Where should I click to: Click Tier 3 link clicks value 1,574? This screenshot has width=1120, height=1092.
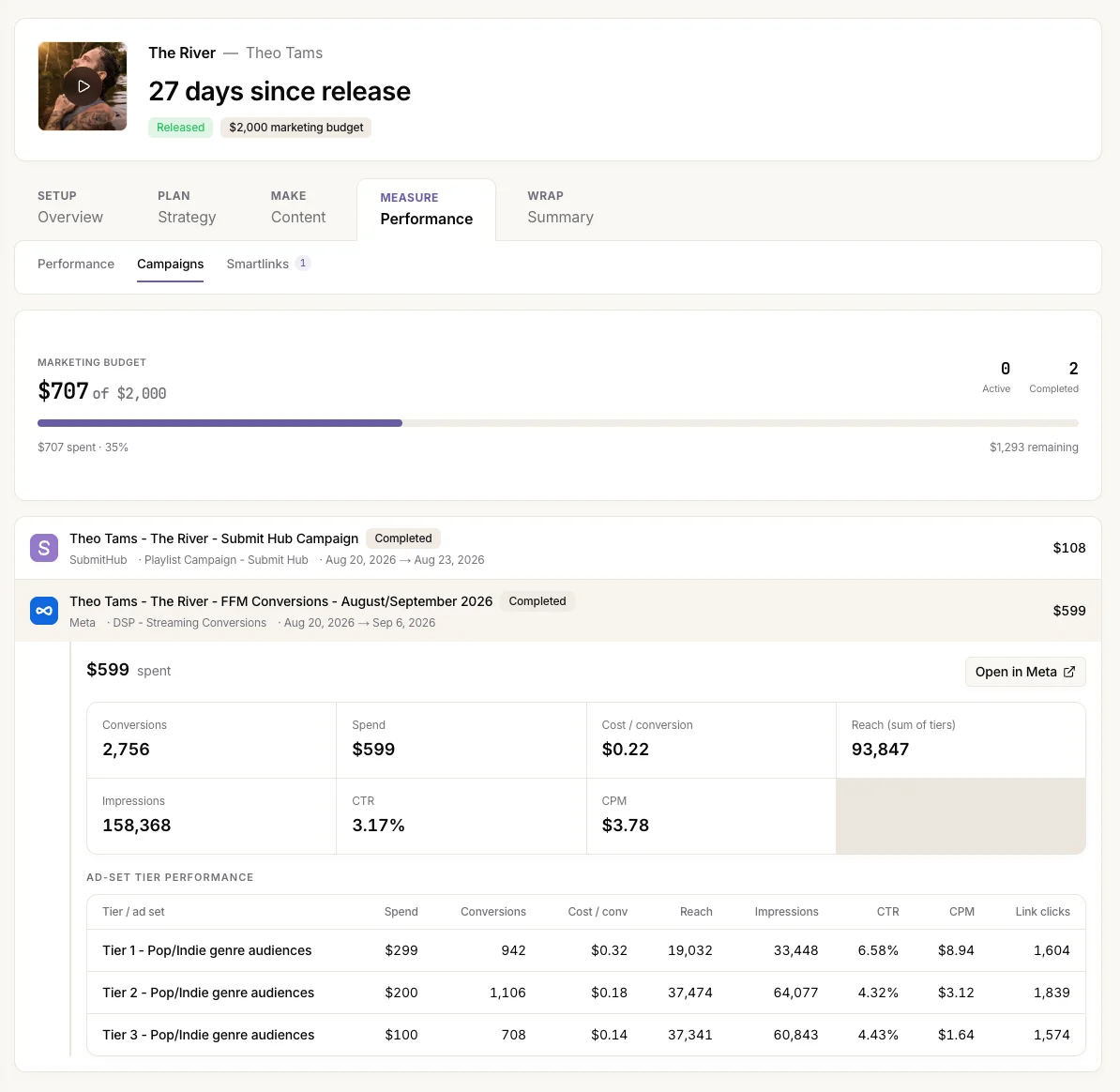1052,1035
